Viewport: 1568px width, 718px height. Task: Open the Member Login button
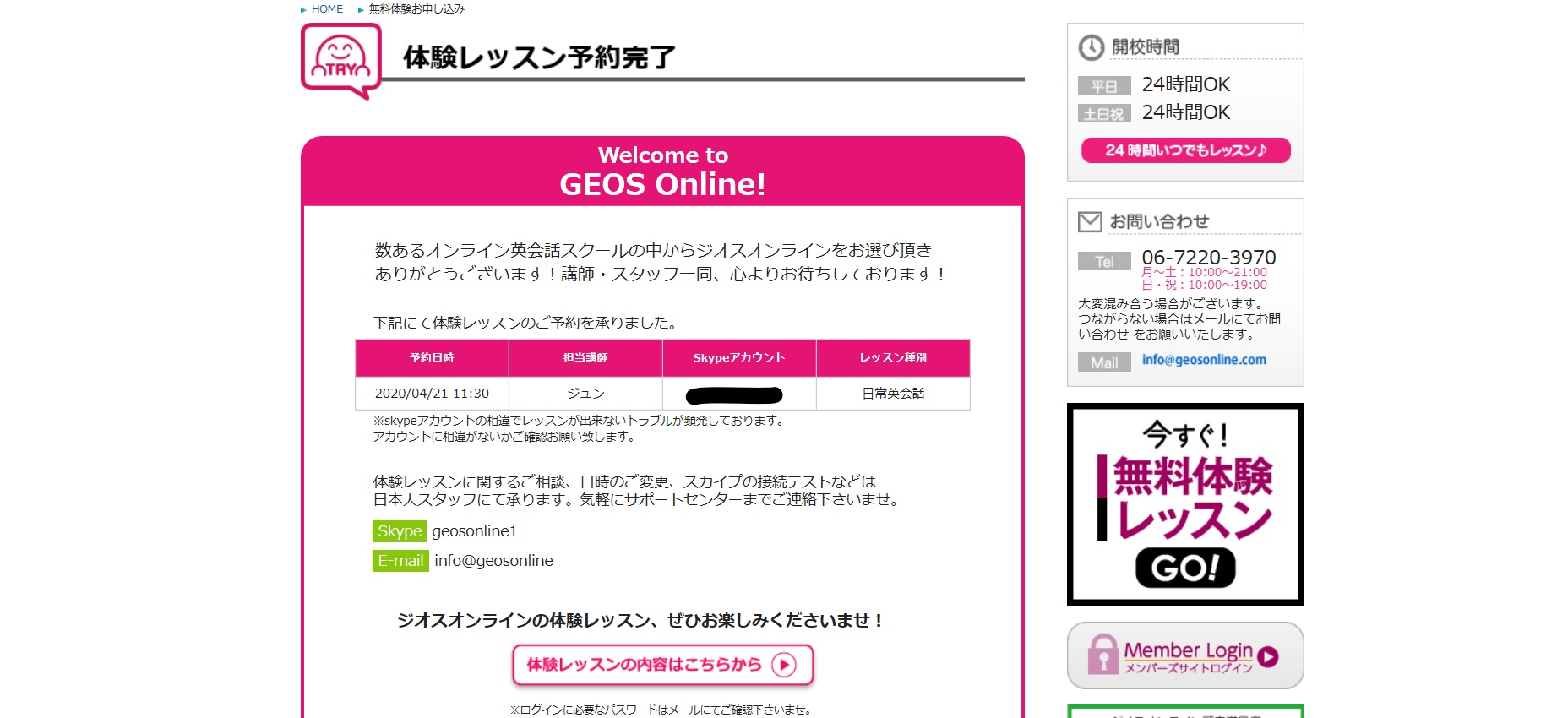click(x=1187, y=655)
